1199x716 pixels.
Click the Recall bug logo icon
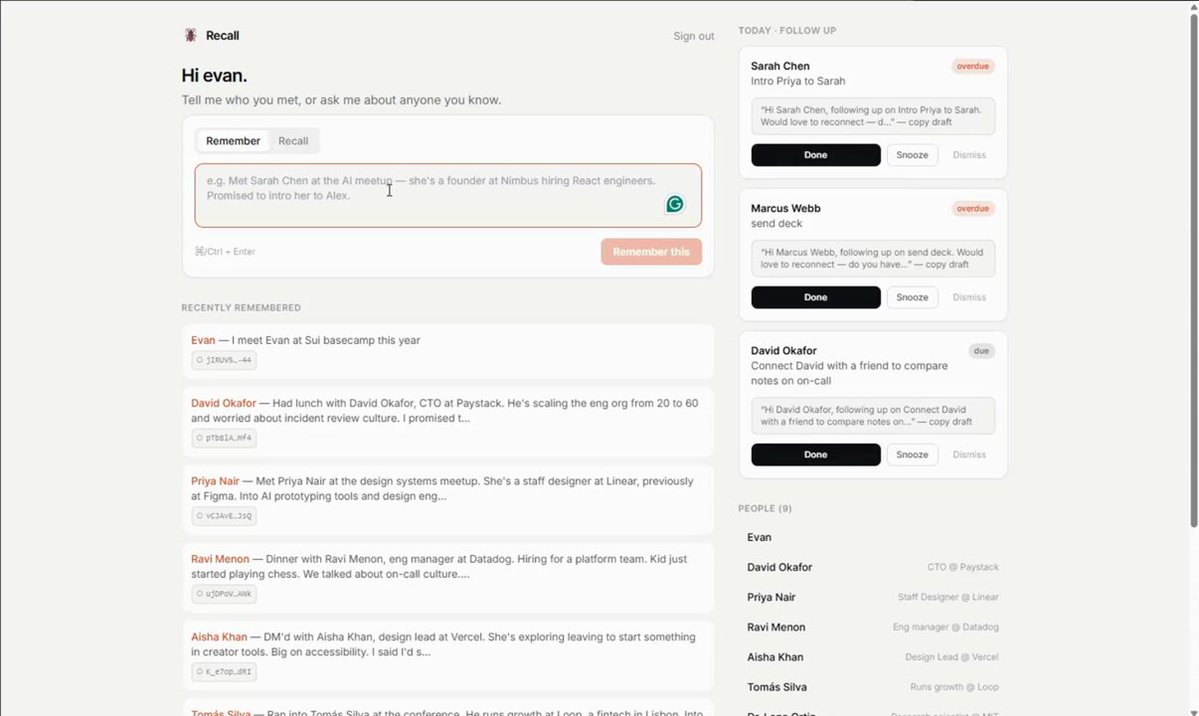pyautogui.click(x=190, y=35)
